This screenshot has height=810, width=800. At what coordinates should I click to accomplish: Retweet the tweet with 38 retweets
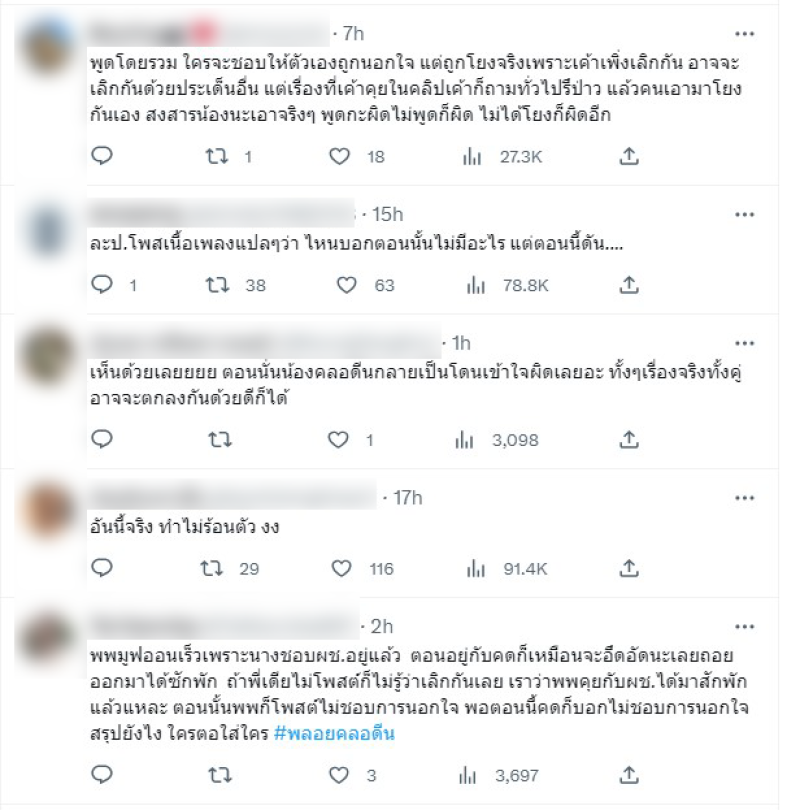217,285
